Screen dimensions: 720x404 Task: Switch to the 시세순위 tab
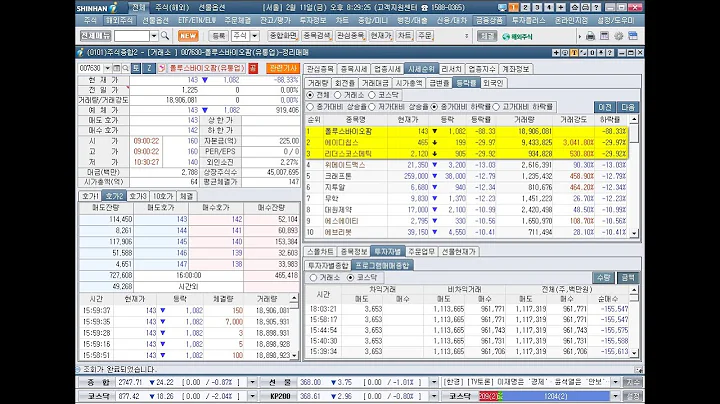click(x=422, y=69)
